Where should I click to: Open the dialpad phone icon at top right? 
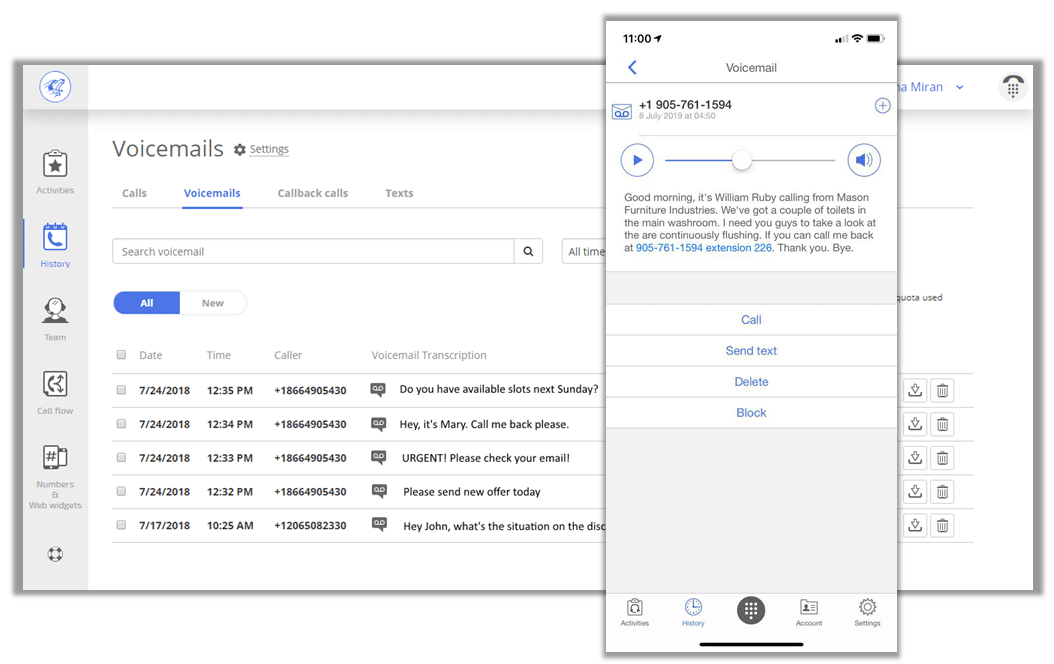coord(1013,87)
